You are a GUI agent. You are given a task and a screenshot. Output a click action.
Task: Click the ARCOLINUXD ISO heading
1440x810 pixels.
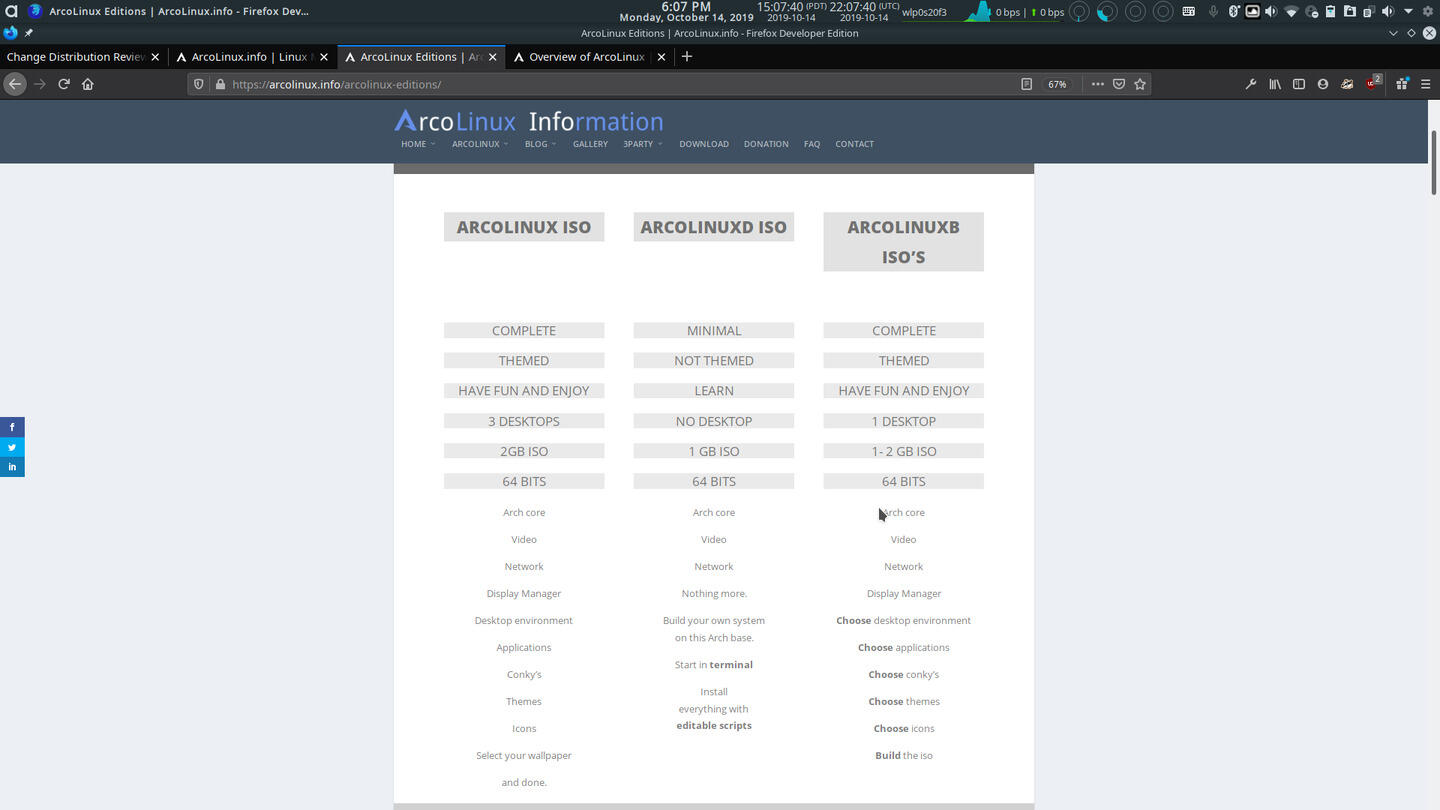[714, 227]
